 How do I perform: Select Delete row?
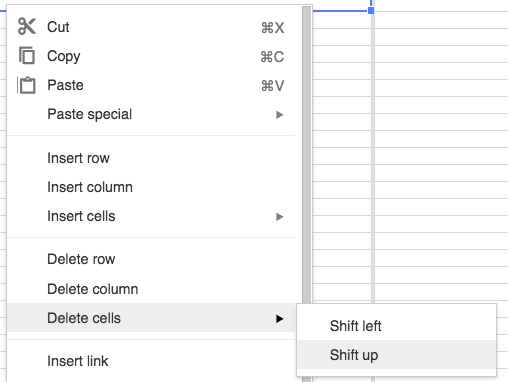[x=151, y=259]
